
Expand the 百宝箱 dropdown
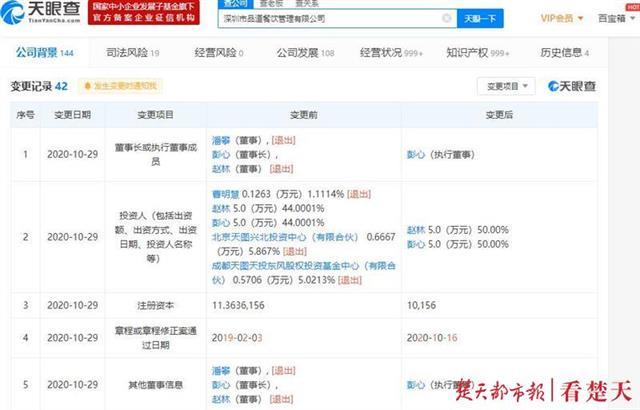(616, 18)
